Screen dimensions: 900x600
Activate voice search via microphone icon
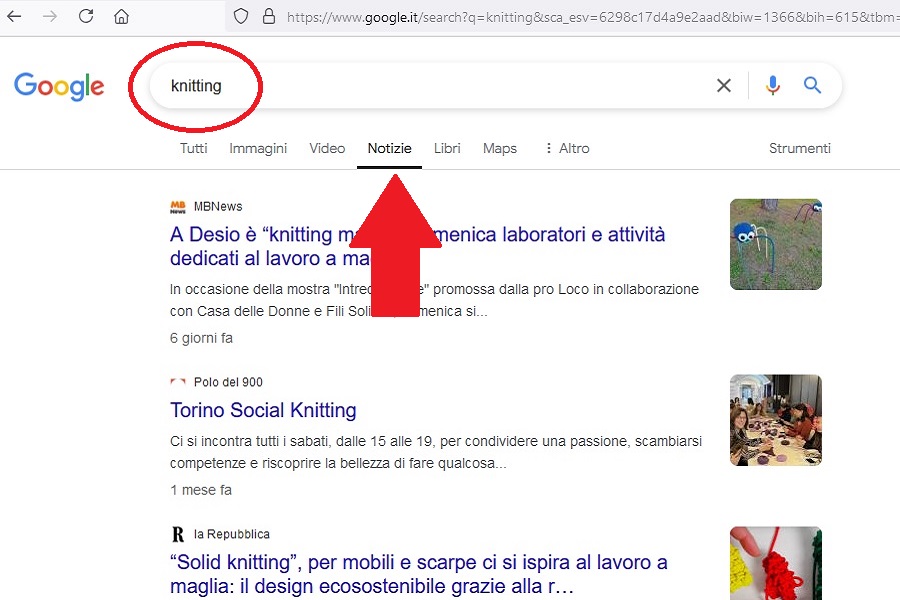(772, 85)
